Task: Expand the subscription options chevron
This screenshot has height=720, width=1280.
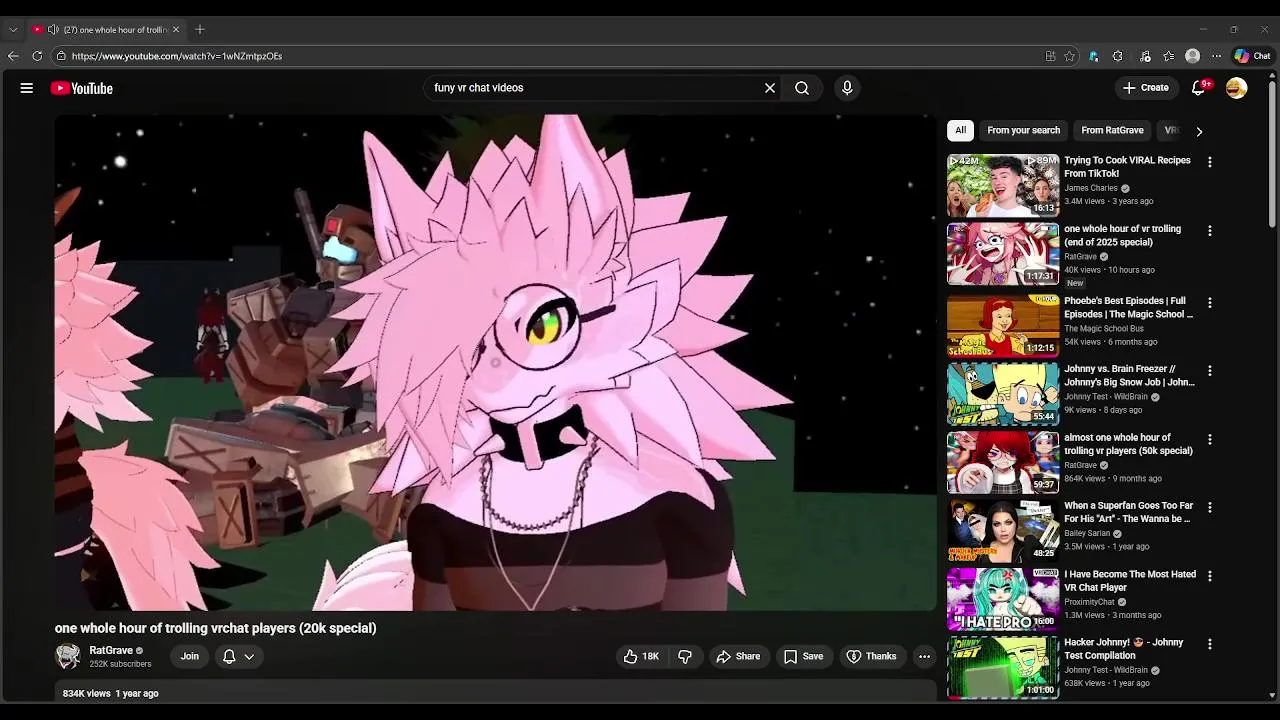Action: (249, 656)
